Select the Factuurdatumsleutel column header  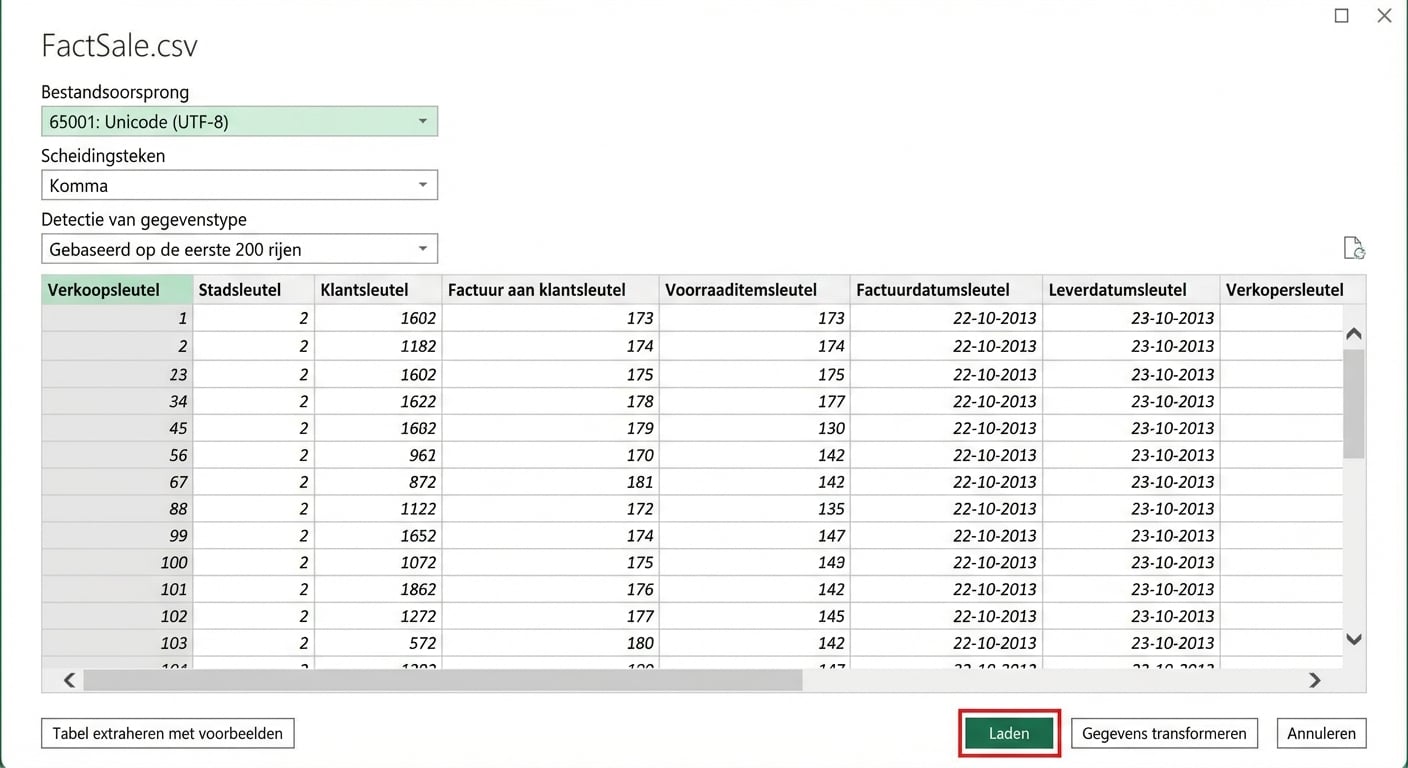point(934,289)
